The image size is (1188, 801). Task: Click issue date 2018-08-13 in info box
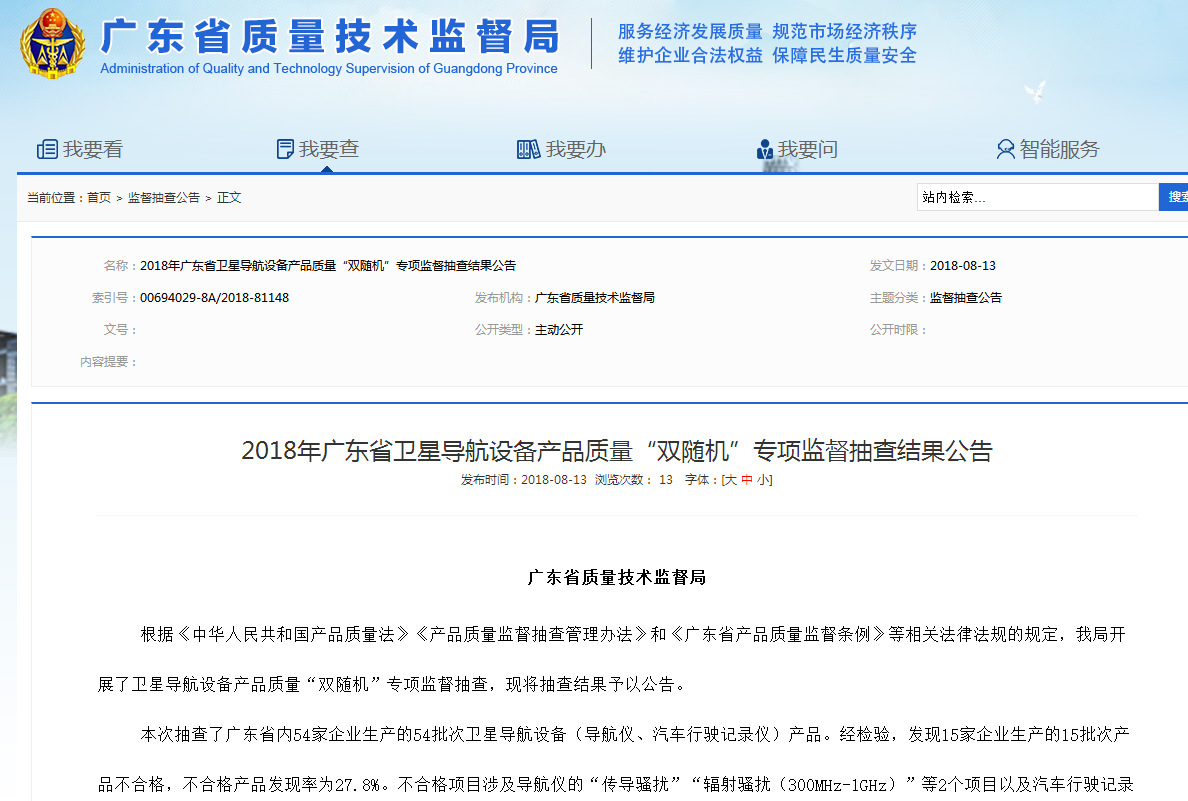coord(963,266)
